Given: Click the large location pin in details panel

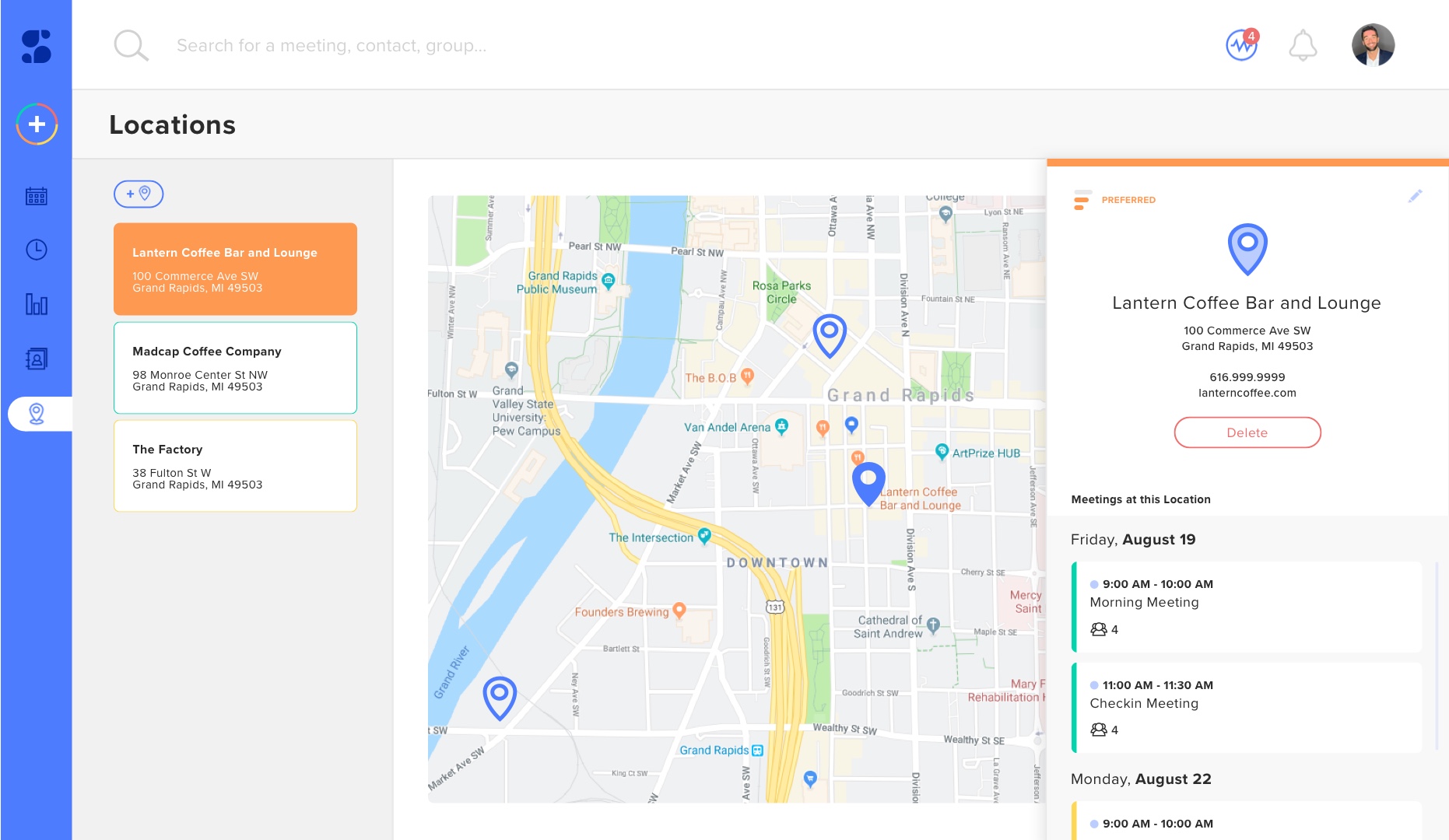Looking at the screenshot, I should click(x=1247, y=249).
